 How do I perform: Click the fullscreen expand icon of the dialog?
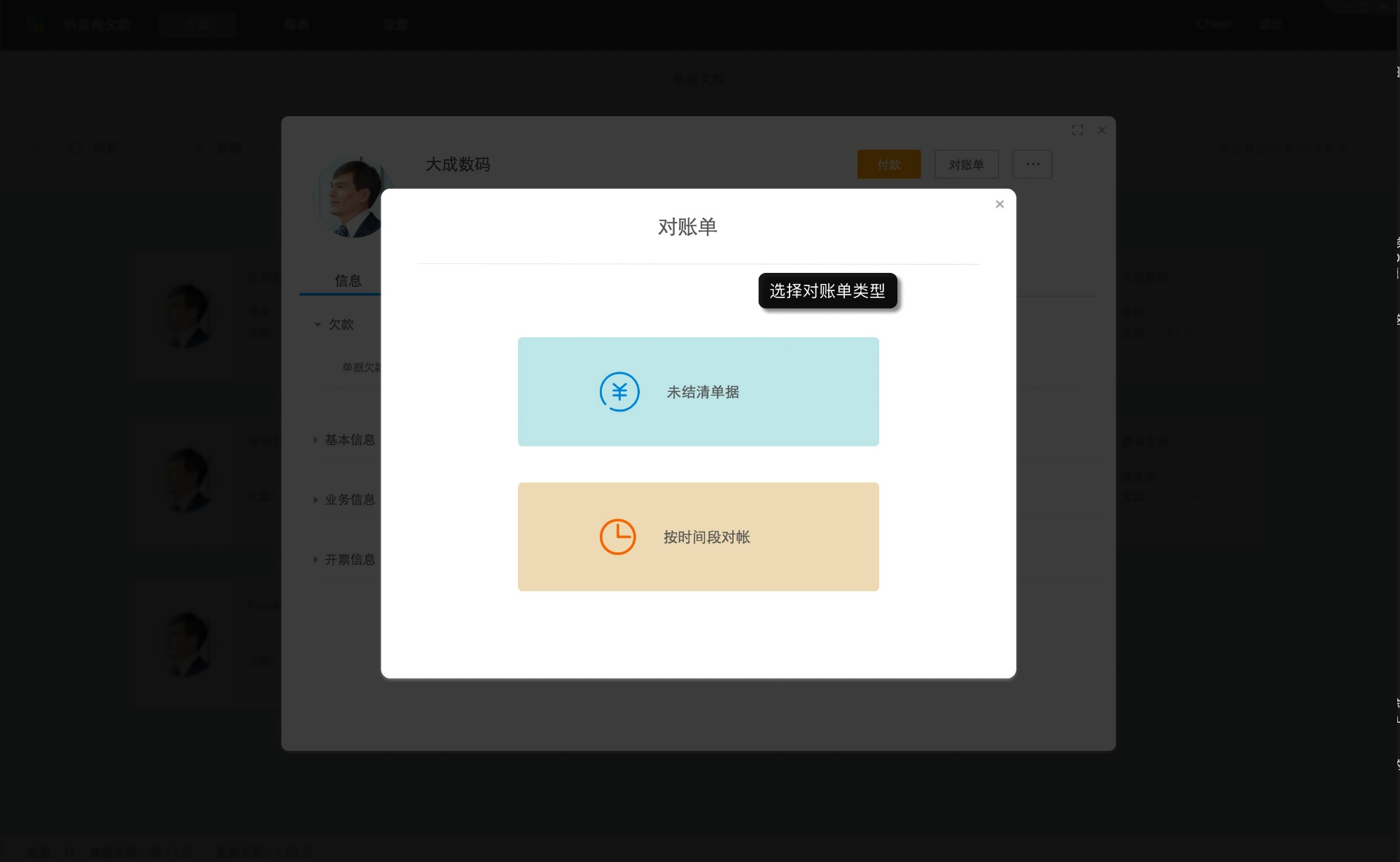click(x=1077, y=130)
